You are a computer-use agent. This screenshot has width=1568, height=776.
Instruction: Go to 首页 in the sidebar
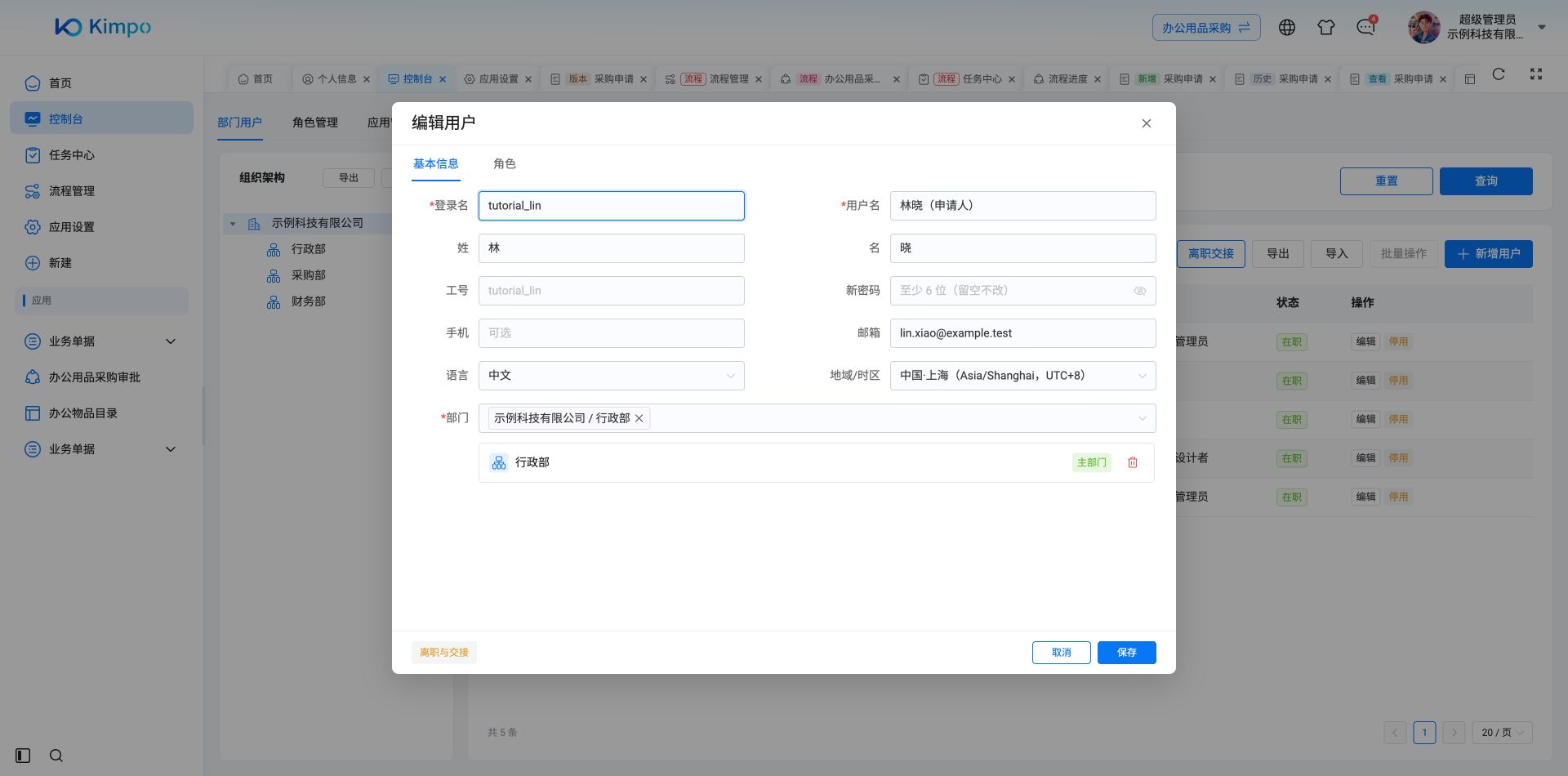101,83
